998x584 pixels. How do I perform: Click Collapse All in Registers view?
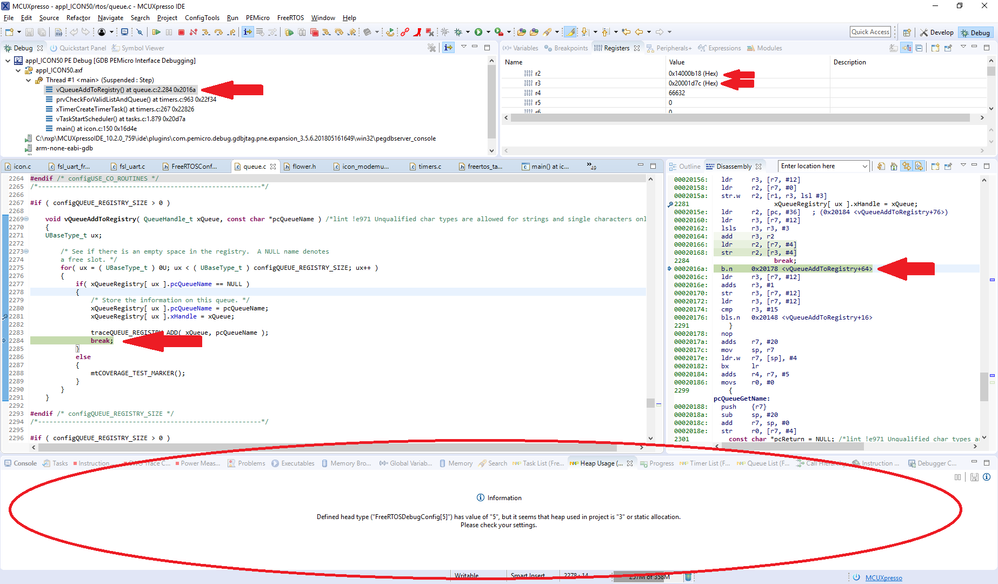coord(919,48)
